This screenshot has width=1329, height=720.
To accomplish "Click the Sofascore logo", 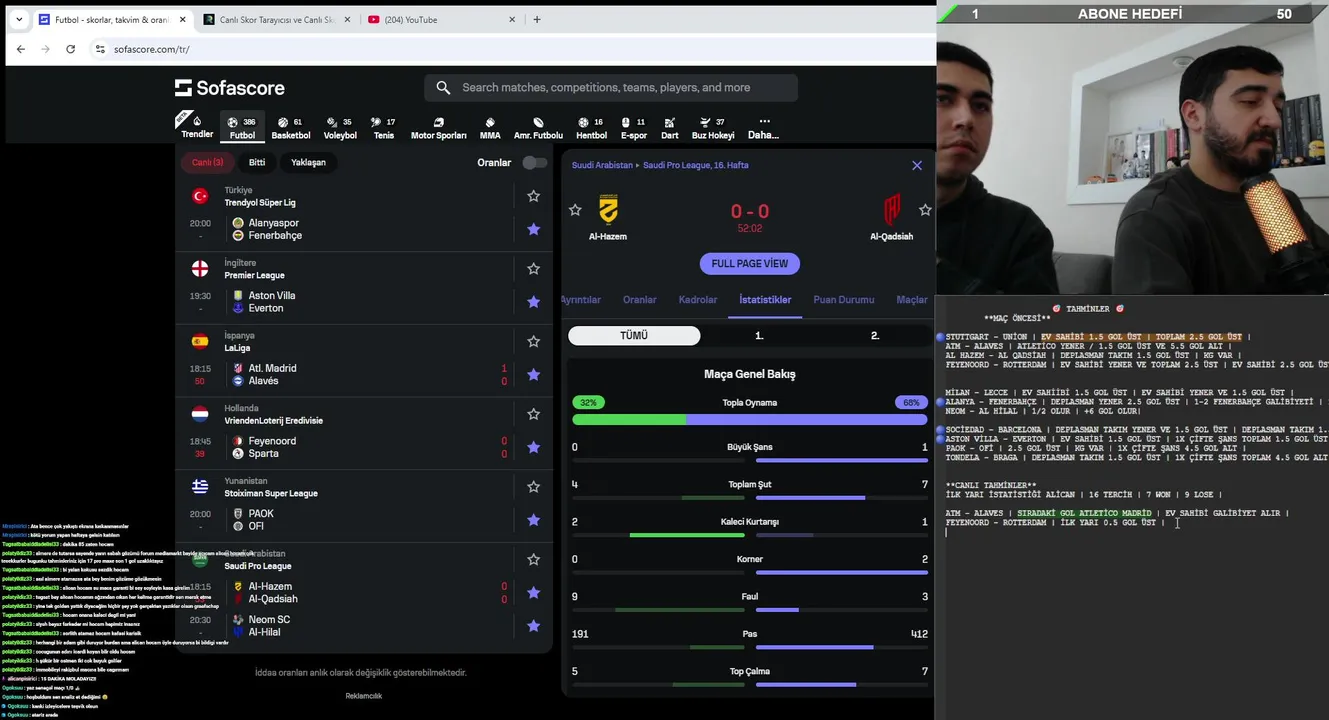I will (230, 88).
